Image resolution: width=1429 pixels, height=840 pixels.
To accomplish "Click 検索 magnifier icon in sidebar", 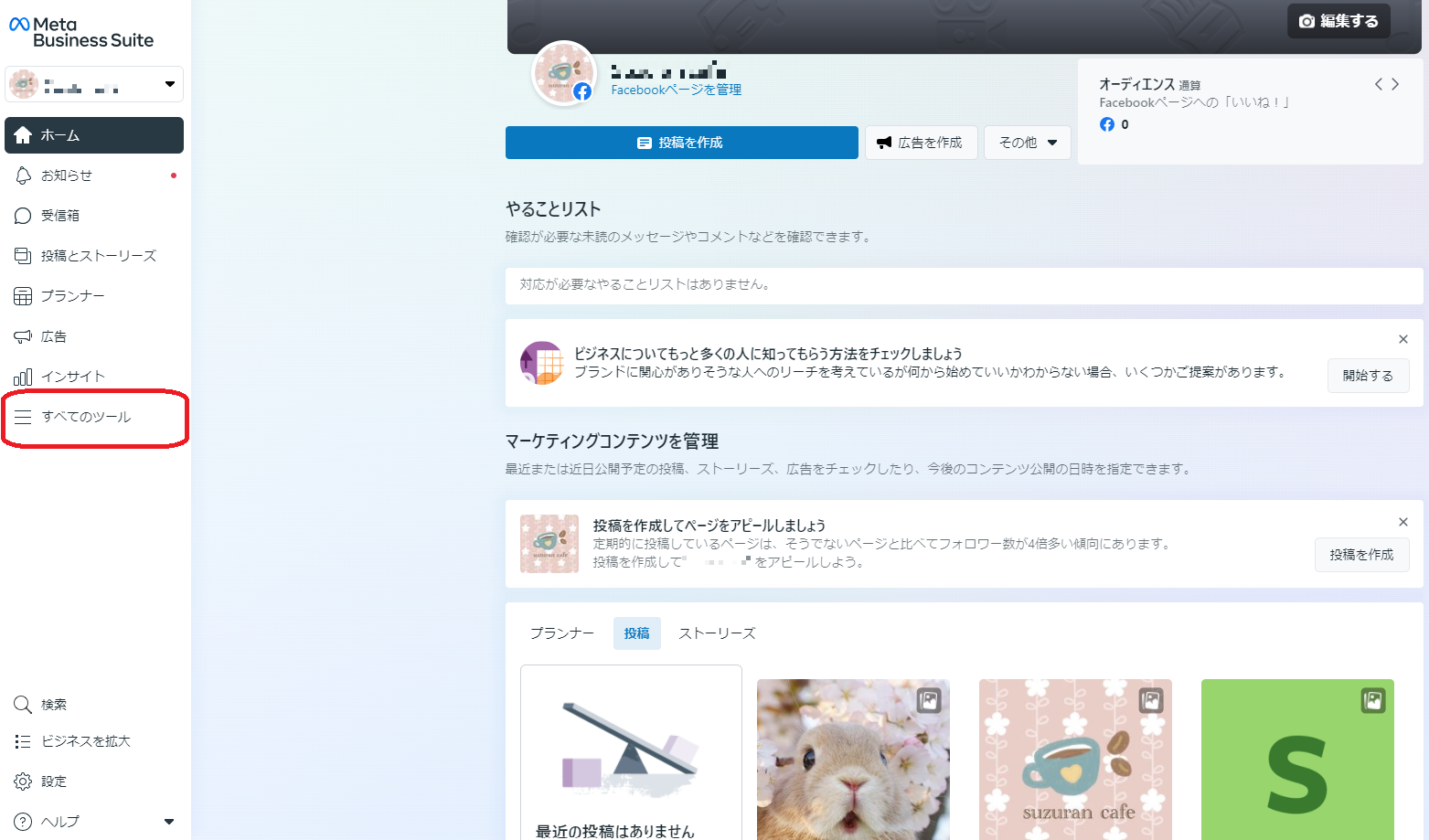I will coord(23,705).
